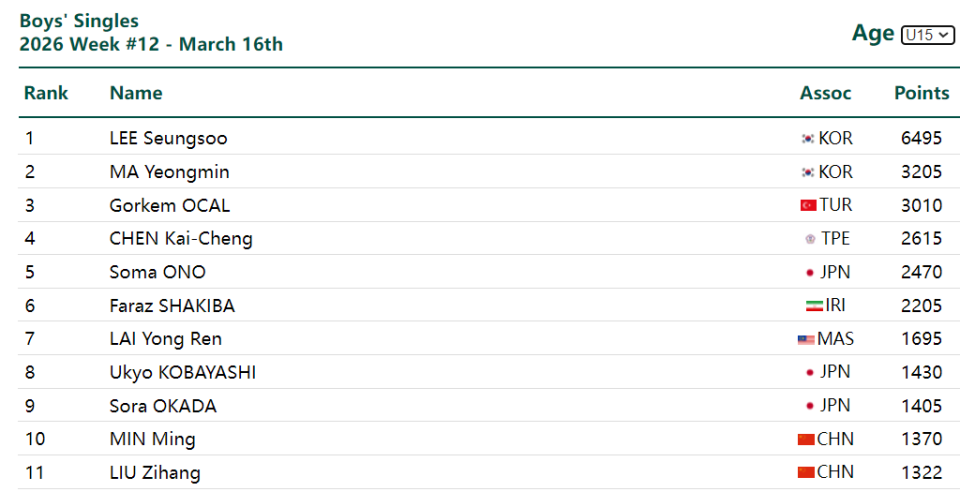Click Sora OKADA's 1405 points value
960x492 pixels.
(921, 406)
